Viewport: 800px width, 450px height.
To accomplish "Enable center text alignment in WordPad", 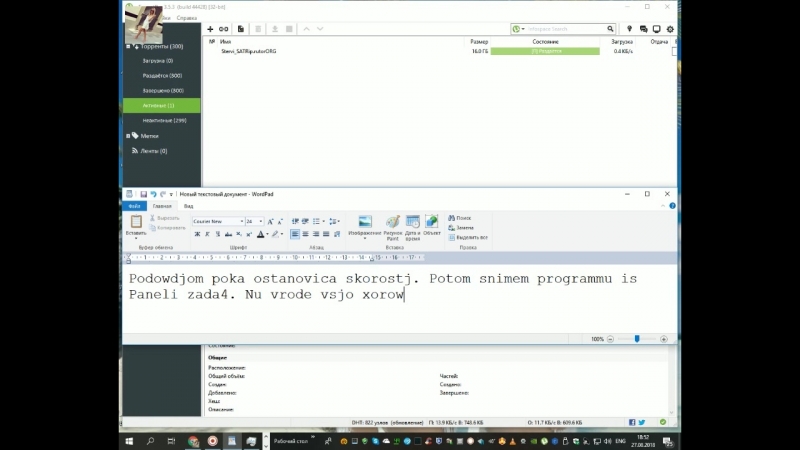I will pos(306,234).
